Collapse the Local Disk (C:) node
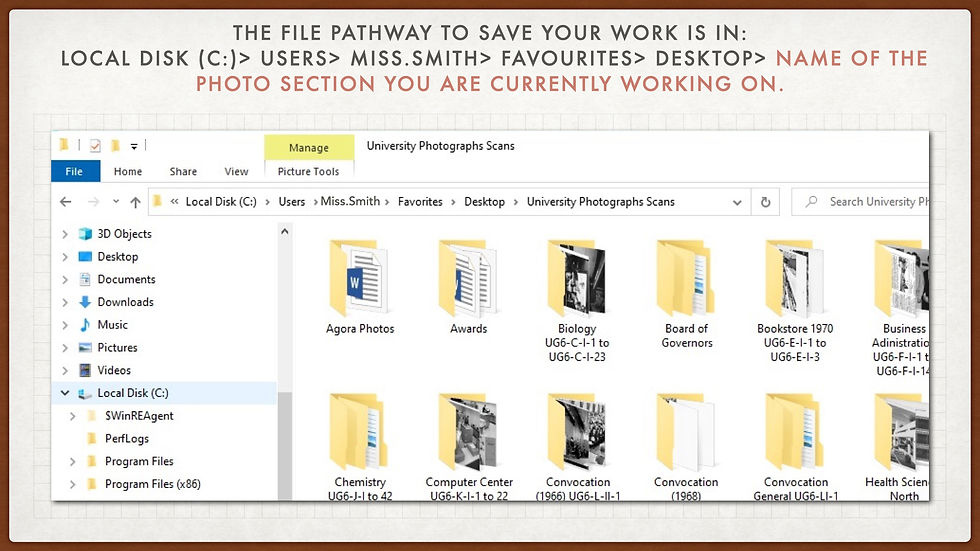Screen dimensions: 980x551 [x=65, y=393]
